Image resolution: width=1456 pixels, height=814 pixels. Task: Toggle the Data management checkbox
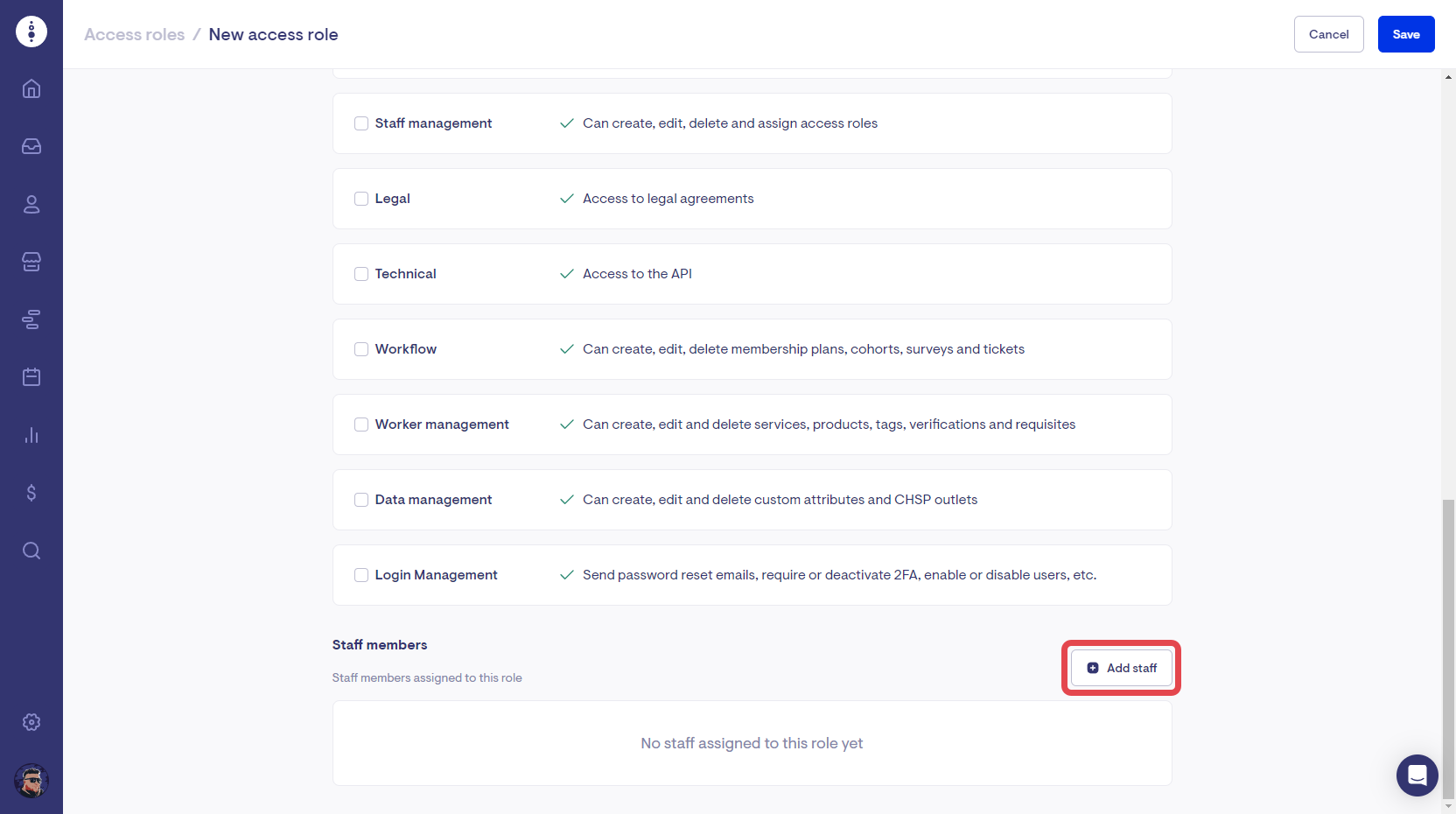[x=361, y=500]
